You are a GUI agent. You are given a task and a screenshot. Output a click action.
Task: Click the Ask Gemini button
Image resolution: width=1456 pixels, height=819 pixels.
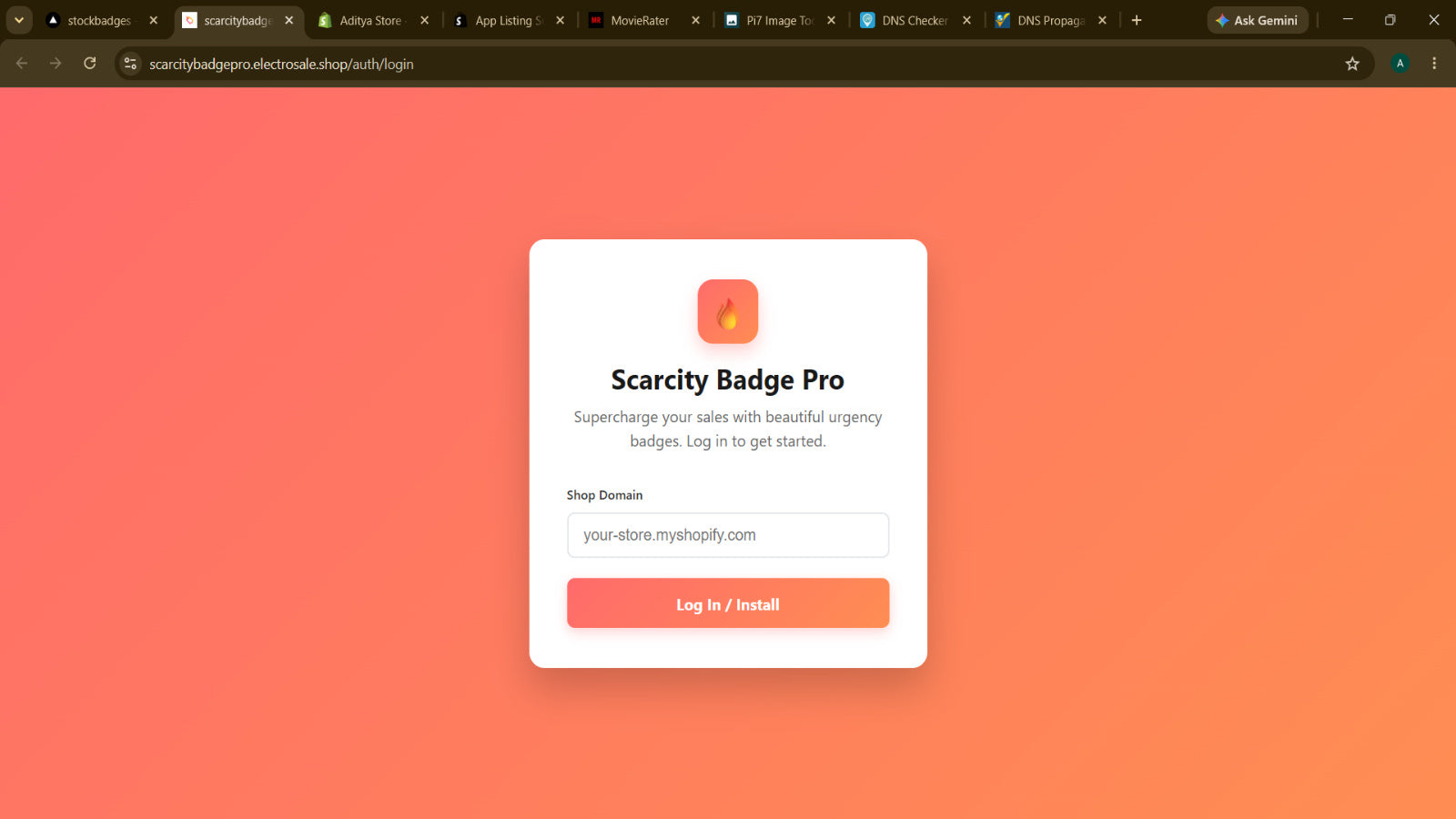[x=1258, y=20]
